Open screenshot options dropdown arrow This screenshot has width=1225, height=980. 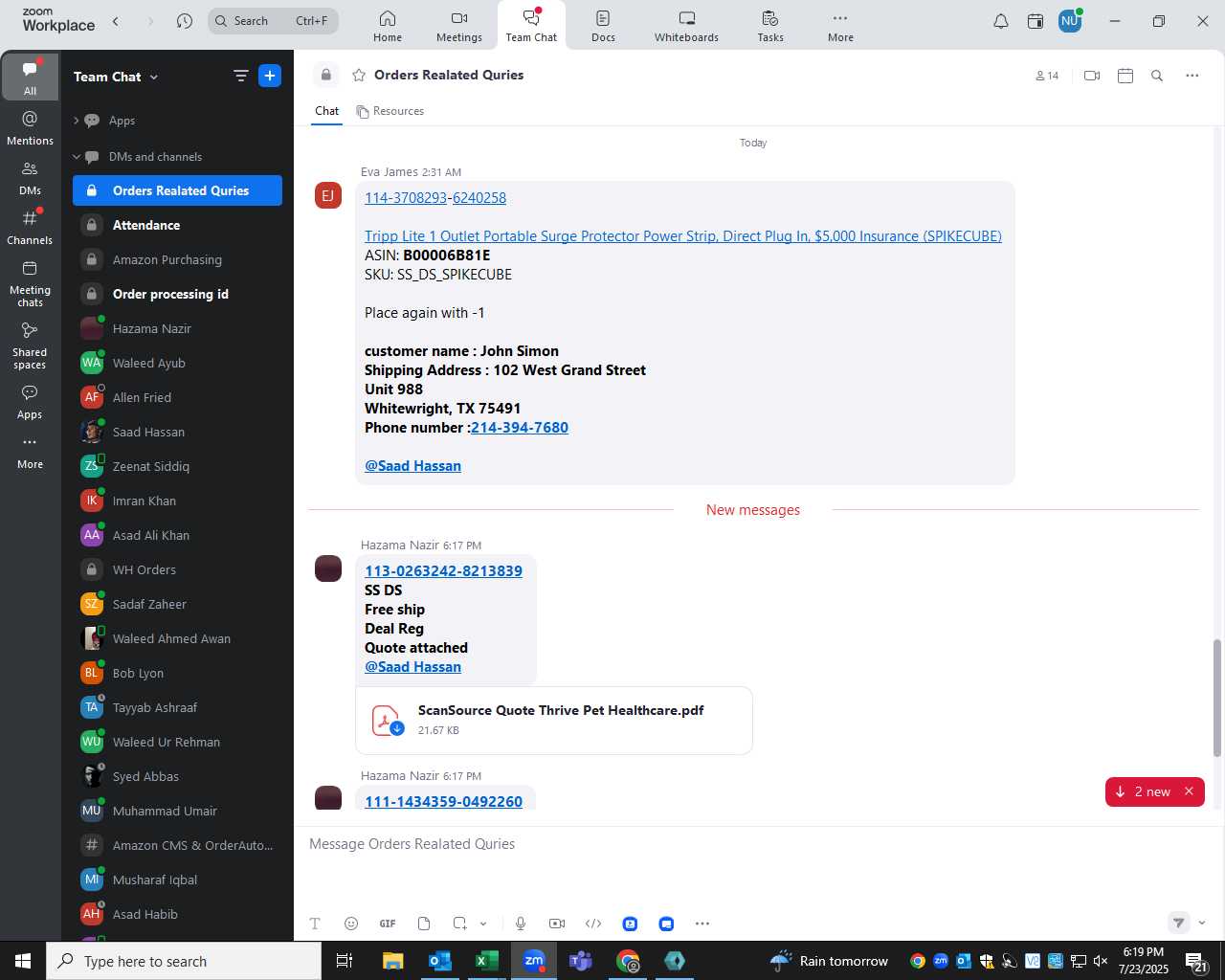click(483, 924)
